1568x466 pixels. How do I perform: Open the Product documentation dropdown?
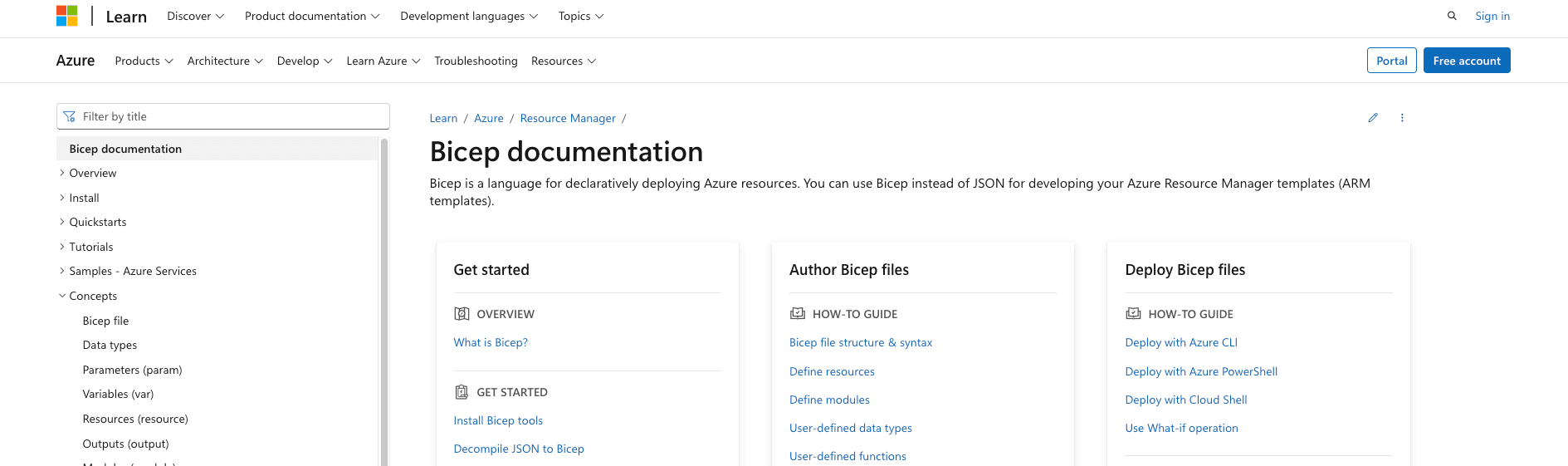[312, 16]
